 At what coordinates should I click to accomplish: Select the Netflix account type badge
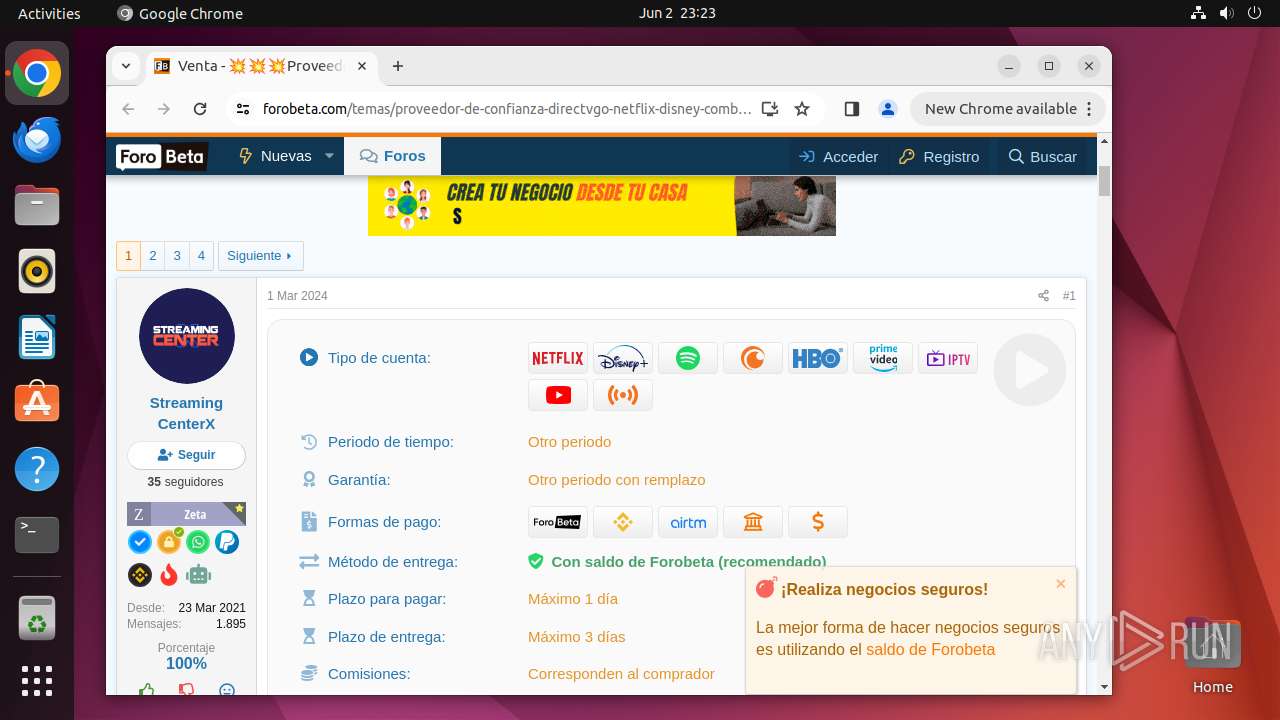click(558, 358)
